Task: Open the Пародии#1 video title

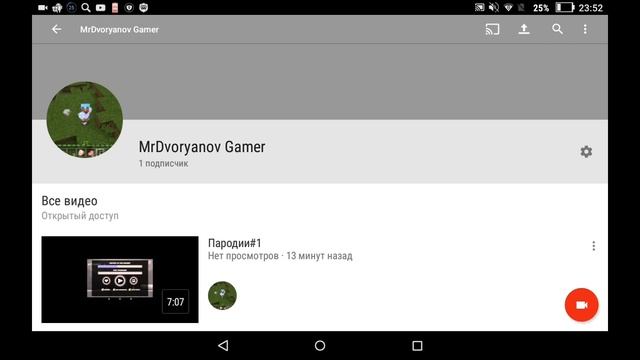Action: click(234, 243)
